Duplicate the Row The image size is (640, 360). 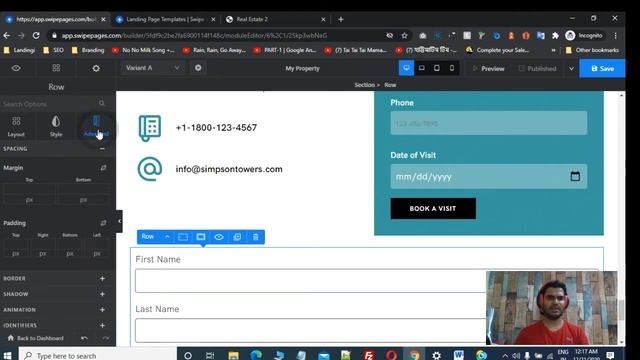coord(237,237)
